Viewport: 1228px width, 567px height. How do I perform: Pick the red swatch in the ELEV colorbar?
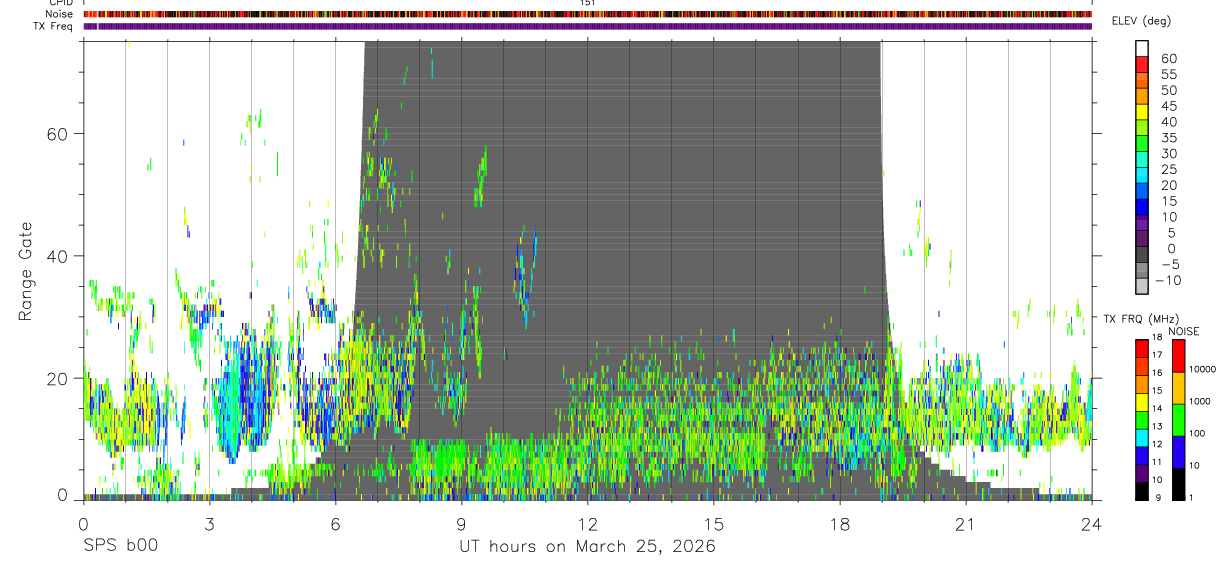click(x=1142, y=64)
